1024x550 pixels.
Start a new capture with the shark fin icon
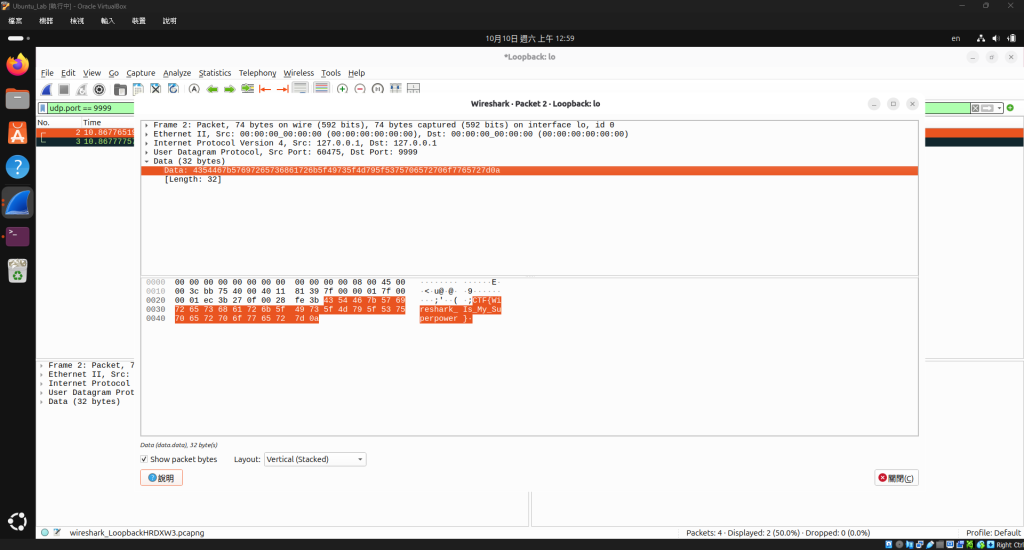tap(46, 89)
